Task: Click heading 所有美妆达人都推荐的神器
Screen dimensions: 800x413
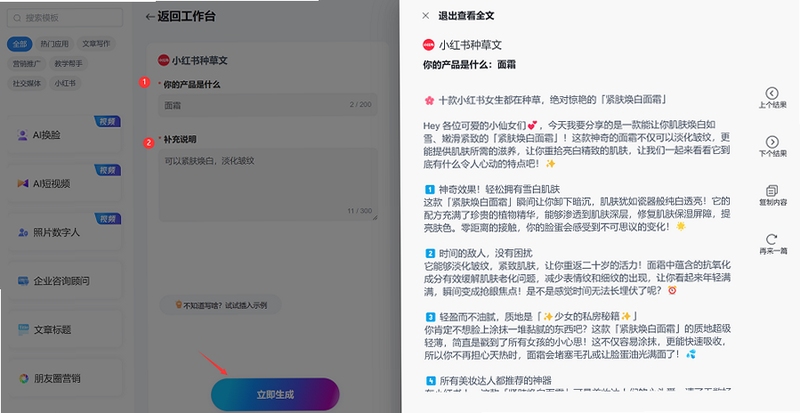Action: coord(488,381)
